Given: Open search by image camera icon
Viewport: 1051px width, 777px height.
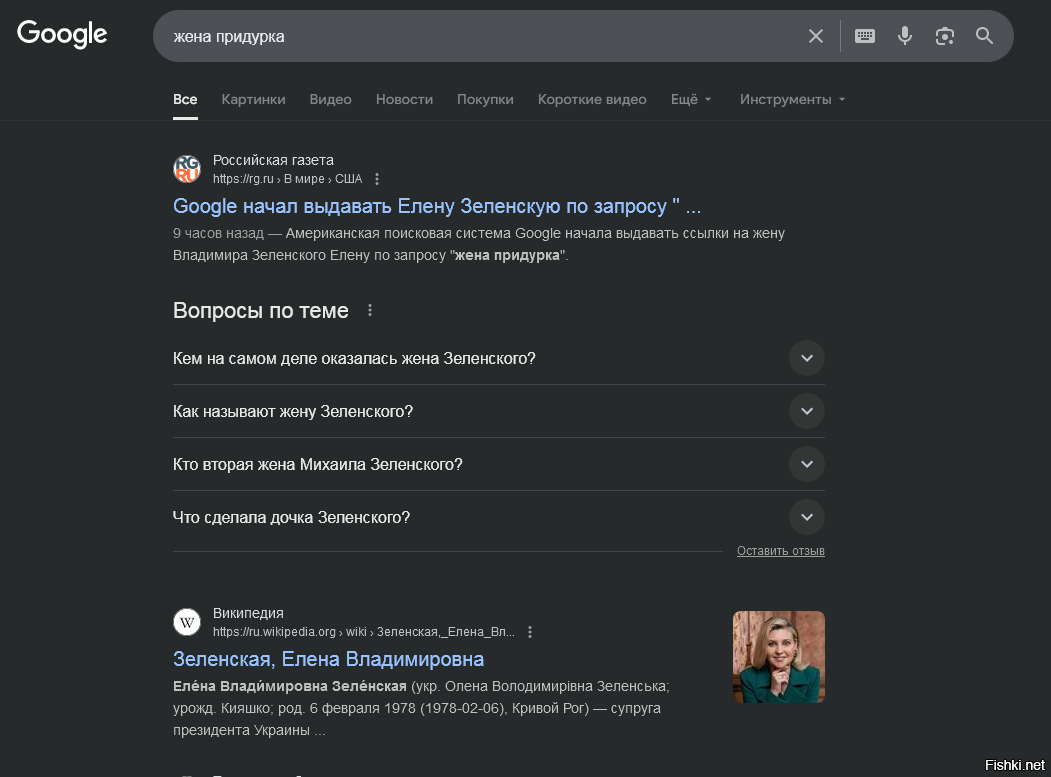Looking at the screenshot, I should [945, 36].
